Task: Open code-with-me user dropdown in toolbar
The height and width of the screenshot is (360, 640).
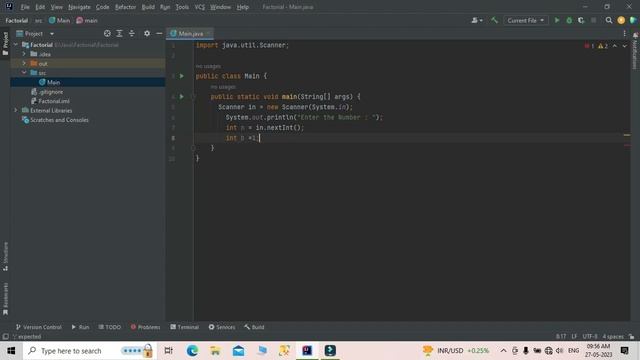Action: pos(477,20)
